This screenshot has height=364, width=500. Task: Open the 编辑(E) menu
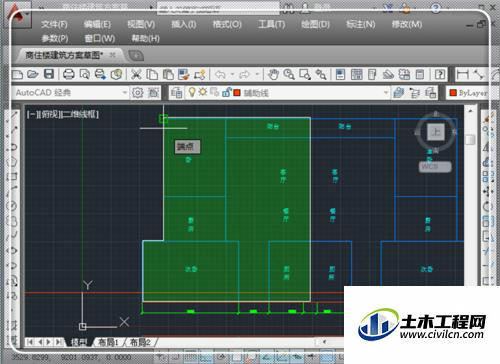pyautogui.click(x=97, y=24)
